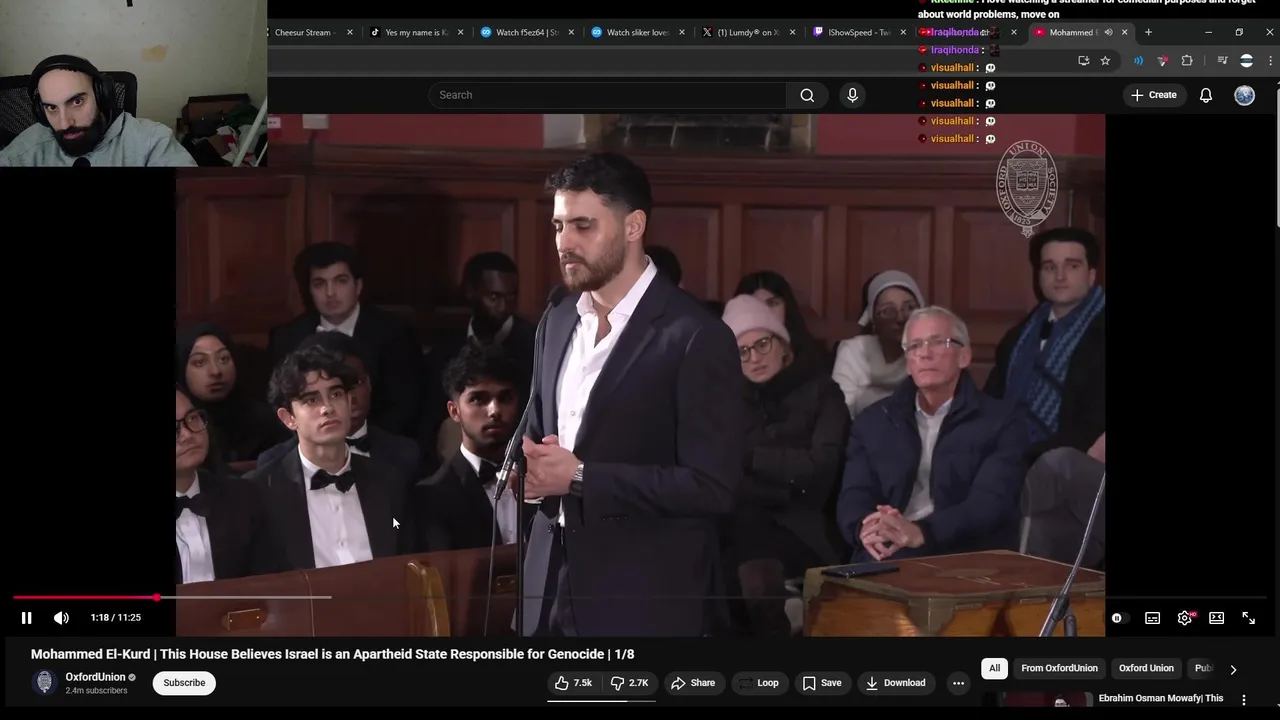Open the OxfordUnion channel avatar
1280x720 pixels.
[44, 682]
